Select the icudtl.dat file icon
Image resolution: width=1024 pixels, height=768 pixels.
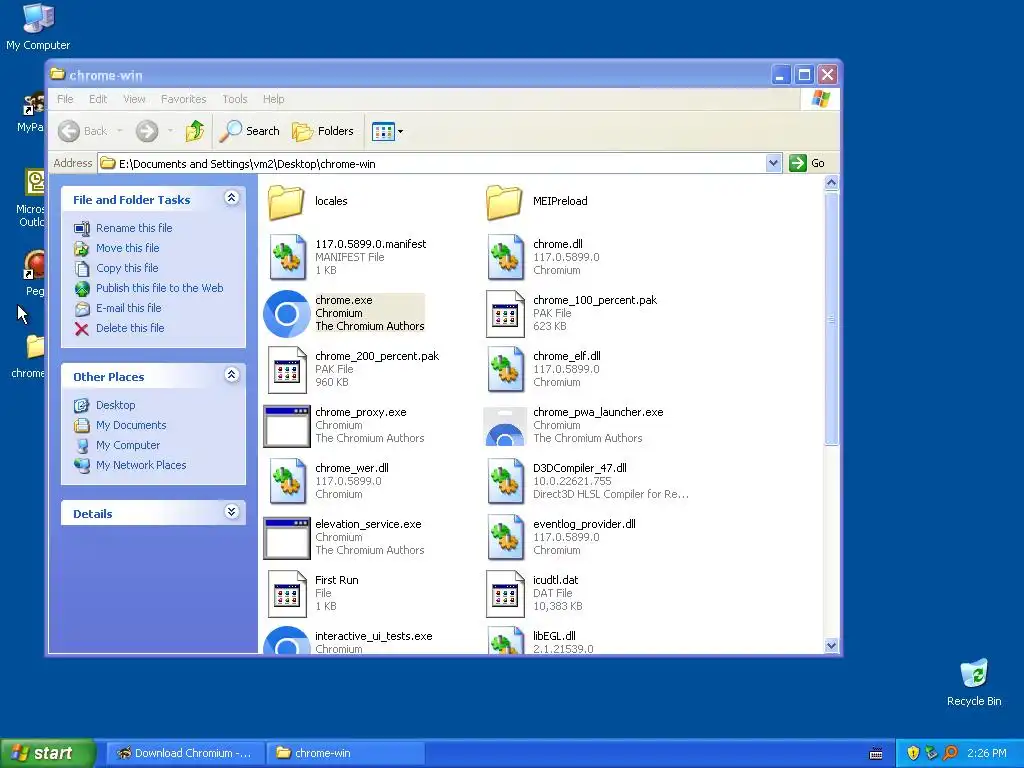coord(505,594)
